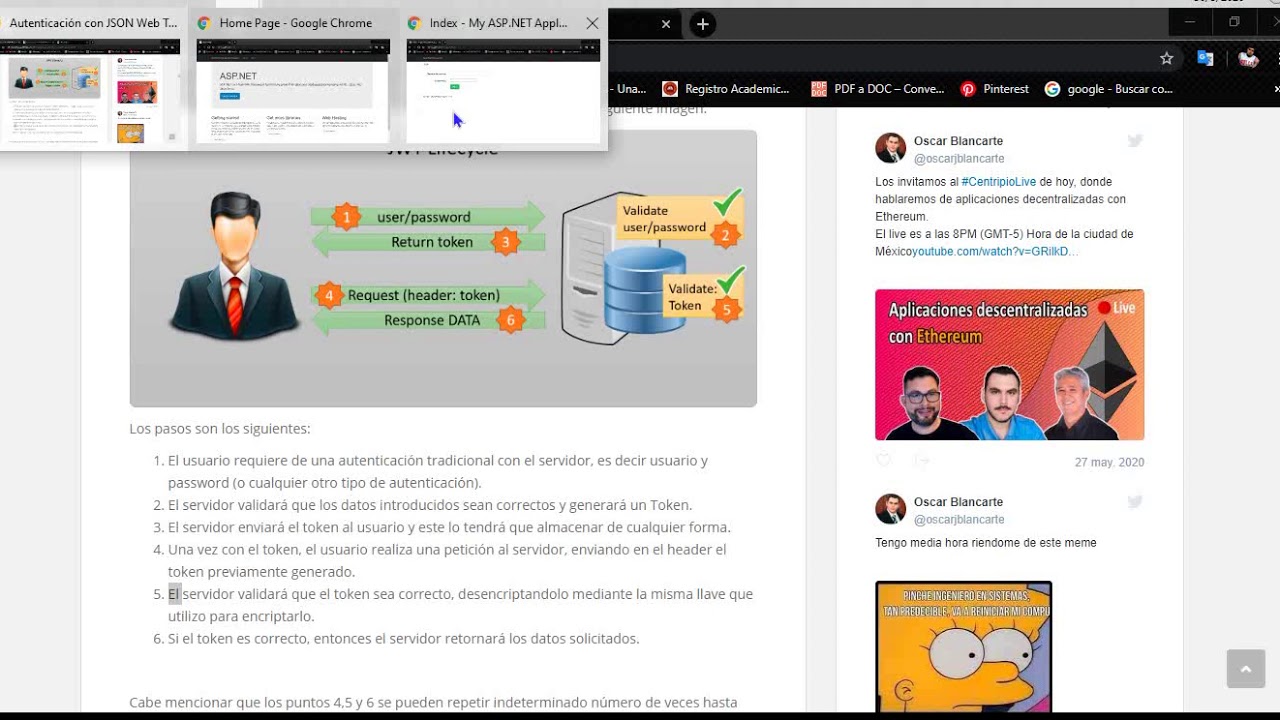
Task: Open 'Oscar Blancarte' name on the CentripioLive tweet
Action: point(958,141)
